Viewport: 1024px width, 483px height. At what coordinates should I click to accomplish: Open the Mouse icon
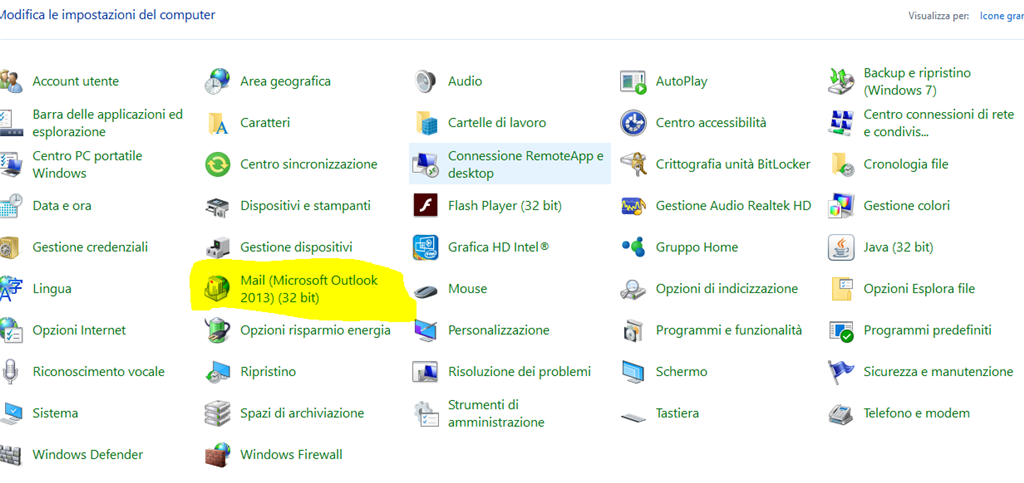coord(425,289)
